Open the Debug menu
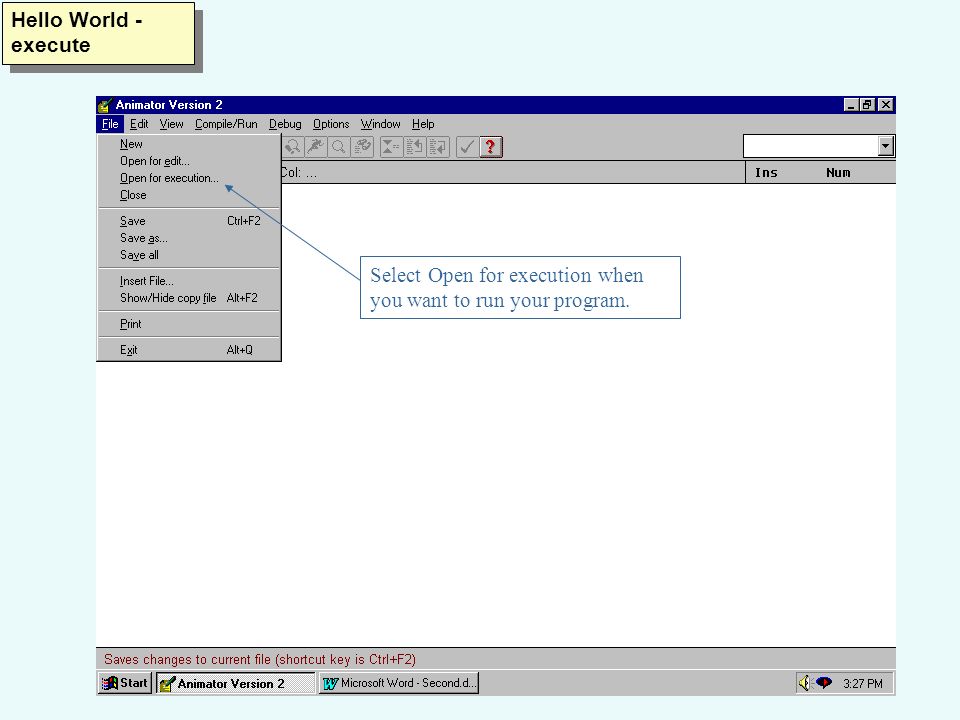The height and width of the screenshot is (720, 960). point(285,124)
